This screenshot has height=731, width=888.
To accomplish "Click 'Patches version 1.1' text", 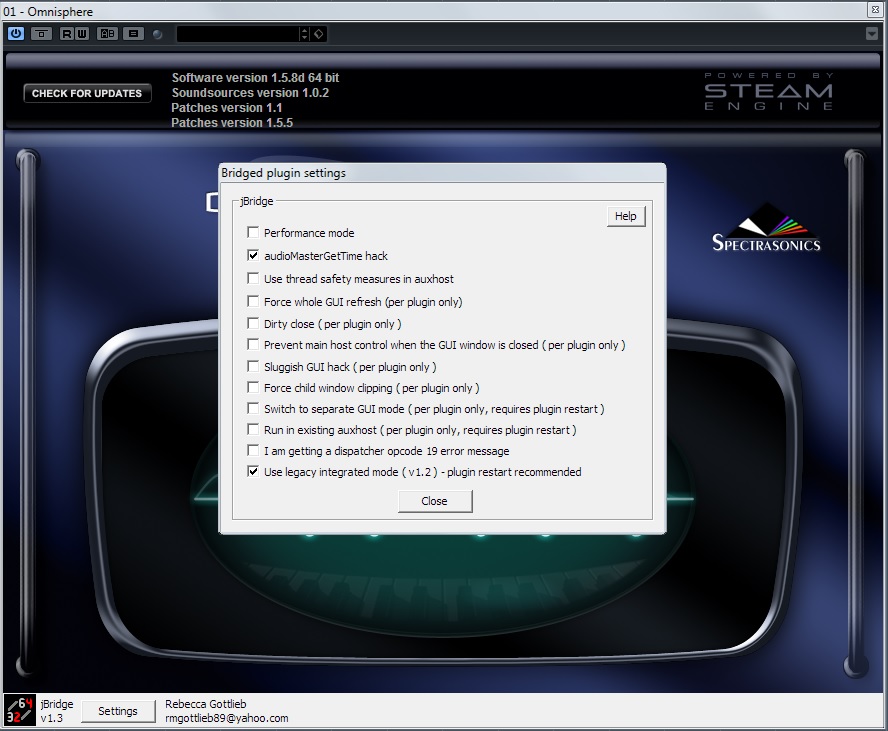I will click(227, 108).
